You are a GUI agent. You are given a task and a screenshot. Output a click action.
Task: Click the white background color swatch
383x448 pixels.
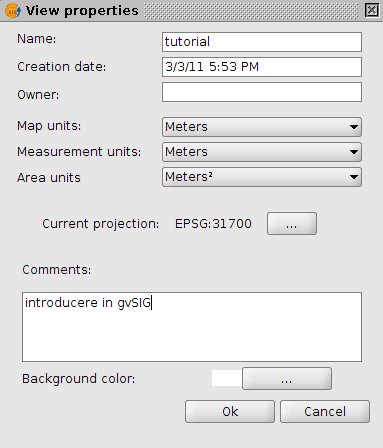(x=227, y=378)
